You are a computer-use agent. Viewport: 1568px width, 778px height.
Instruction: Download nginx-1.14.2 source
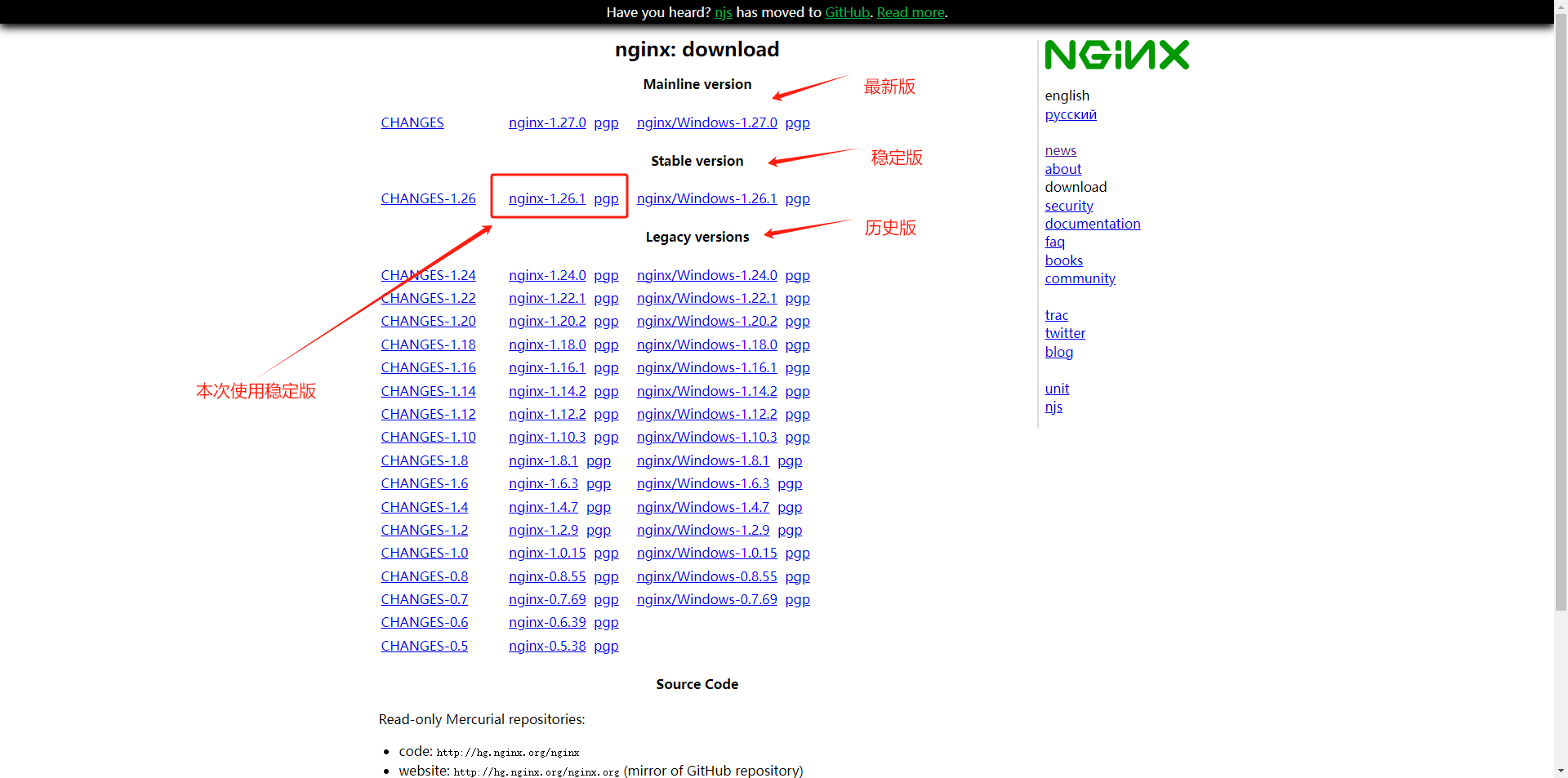pos(547,391)
